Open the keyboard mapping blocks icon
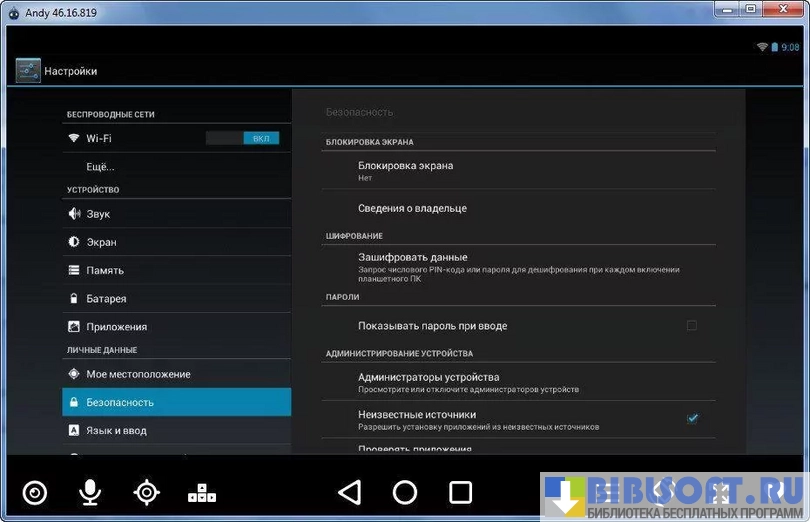Viewport: 810px width, 522px height. click(202, 492)
